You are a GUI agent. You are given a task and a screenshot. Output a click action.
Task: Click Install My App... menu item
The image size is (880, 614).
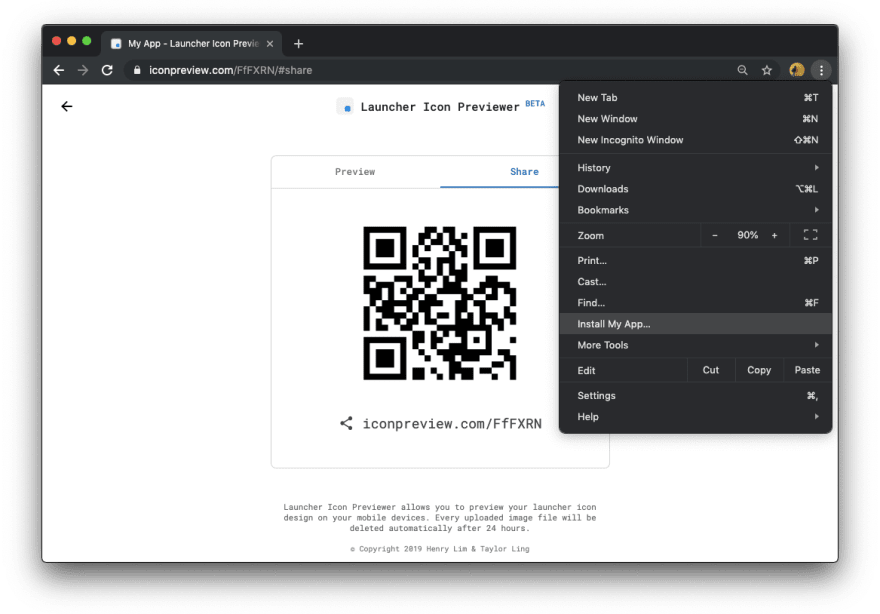pyautogui.click(x=696, y=324)
